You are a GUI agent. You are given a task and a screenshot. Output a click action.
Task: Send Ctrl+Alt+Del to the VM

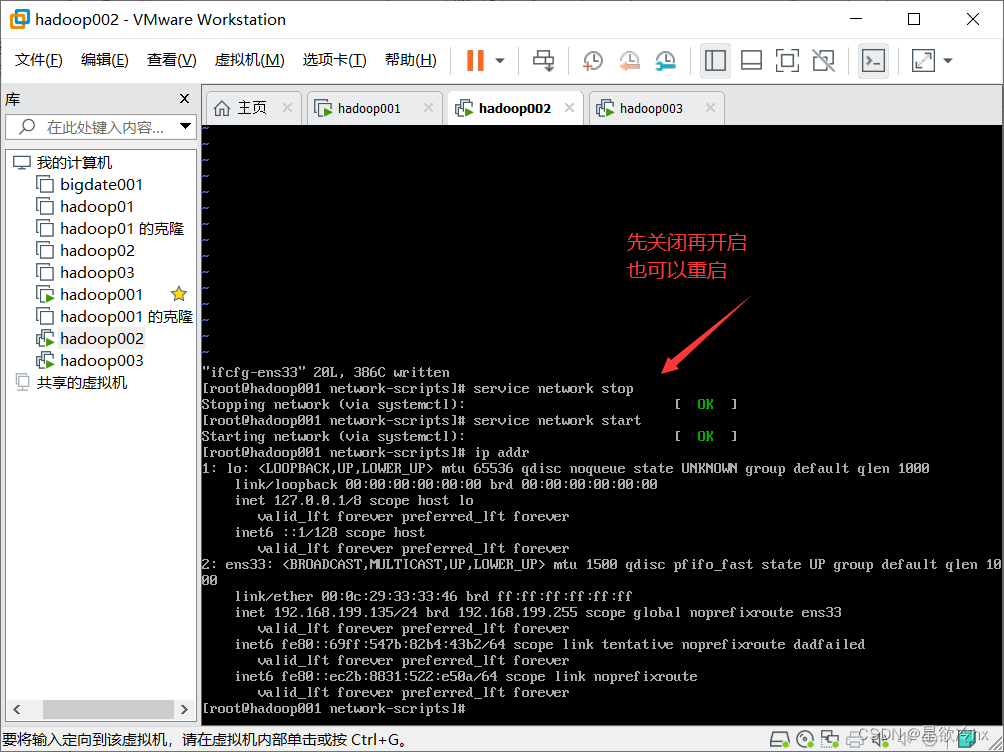coord(544,61)
